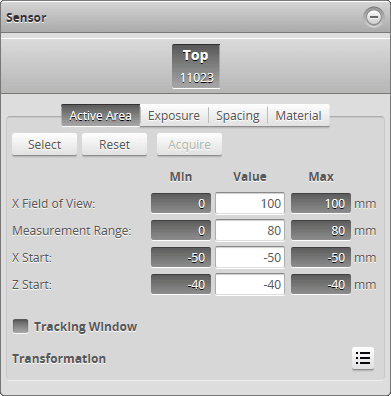Click the Transformation heading
The width and height of the screenshot is (391, 396).
pyautogui.click(x=59, y=359)
